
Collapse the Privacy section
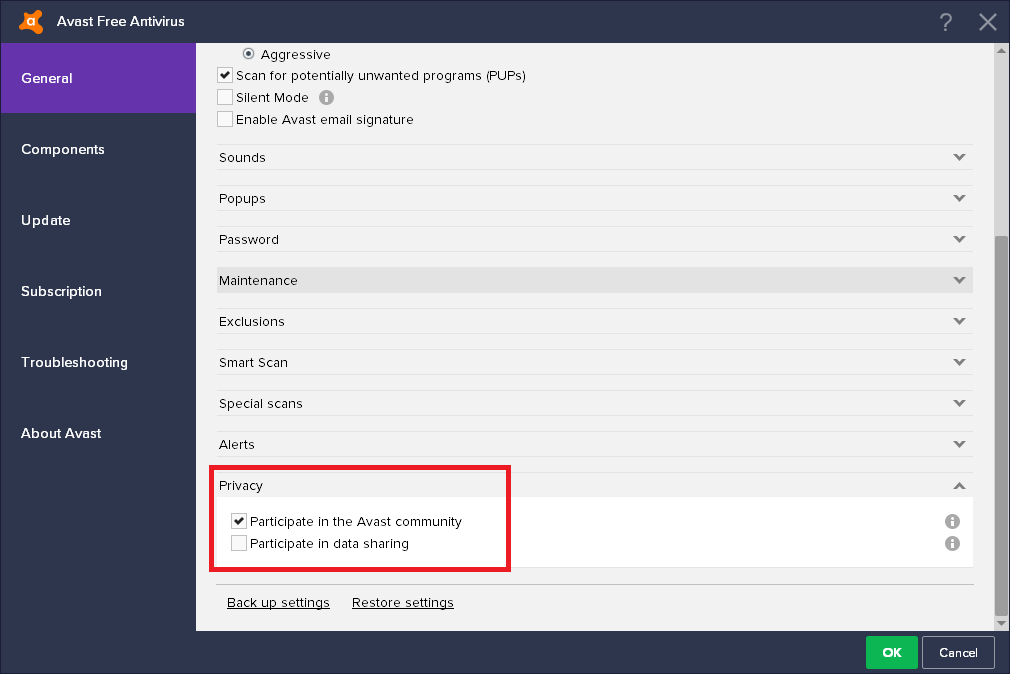point(959,486)
